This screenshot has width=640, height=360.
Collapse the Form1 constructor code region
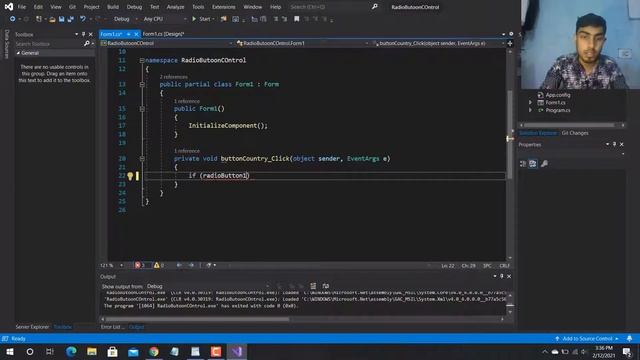tap(142, 109)
